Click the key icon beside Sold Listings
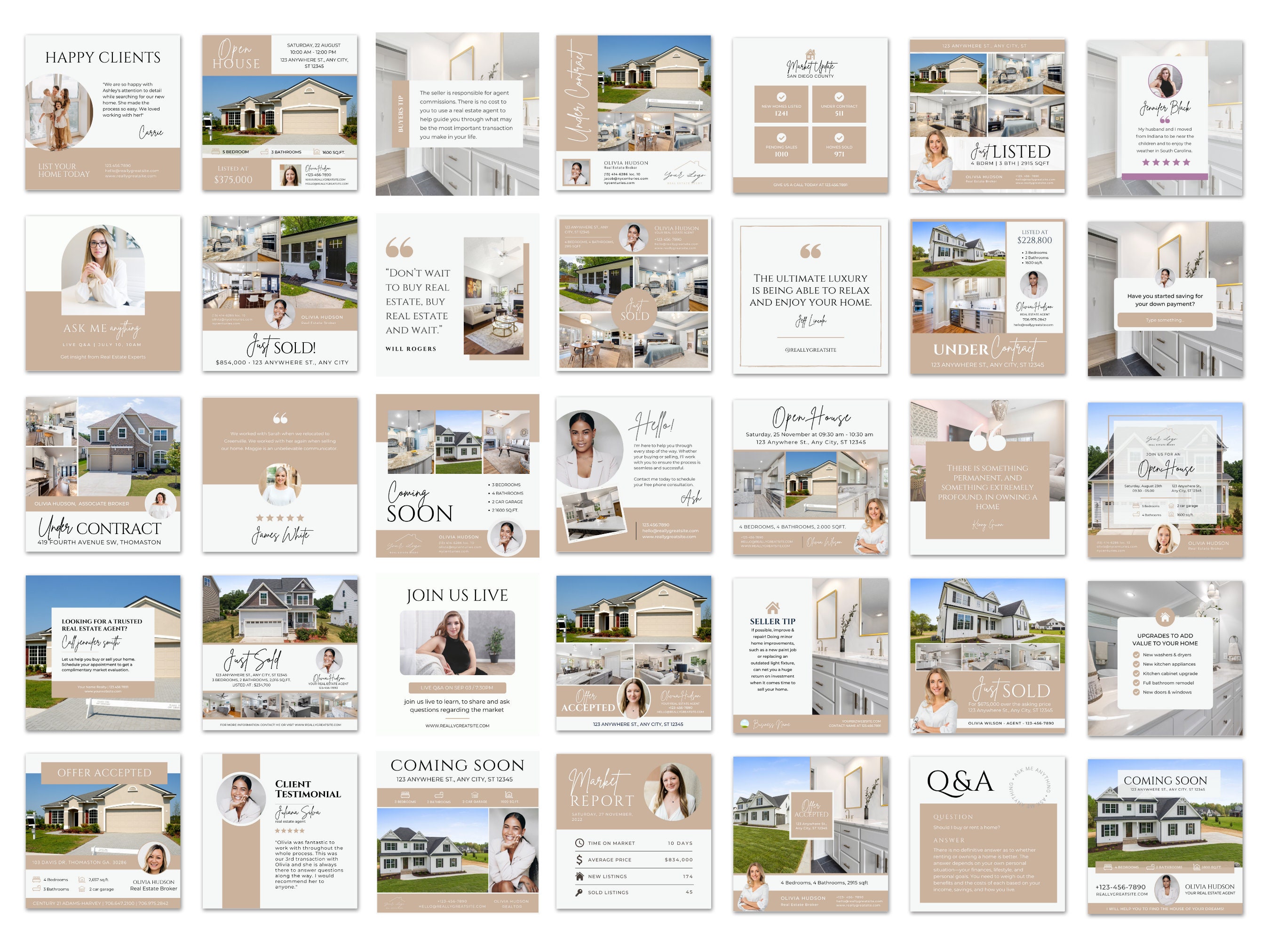This screenshot has width=1270, height=952. pos(579,892)
